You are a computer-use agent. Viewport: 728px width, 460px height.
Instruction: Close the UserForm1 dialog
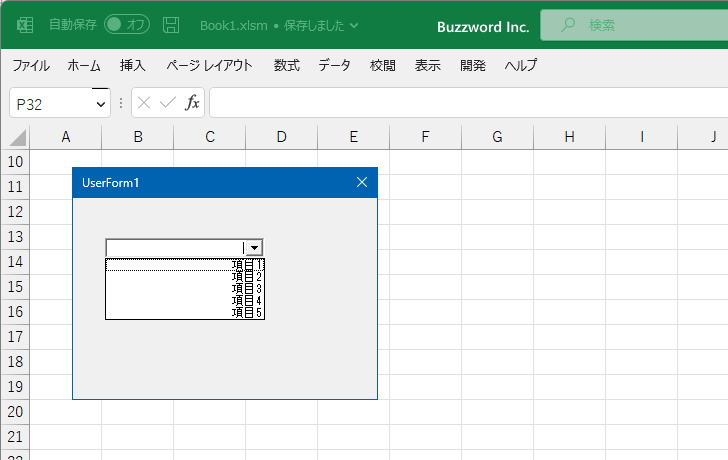tap(362, 182)
